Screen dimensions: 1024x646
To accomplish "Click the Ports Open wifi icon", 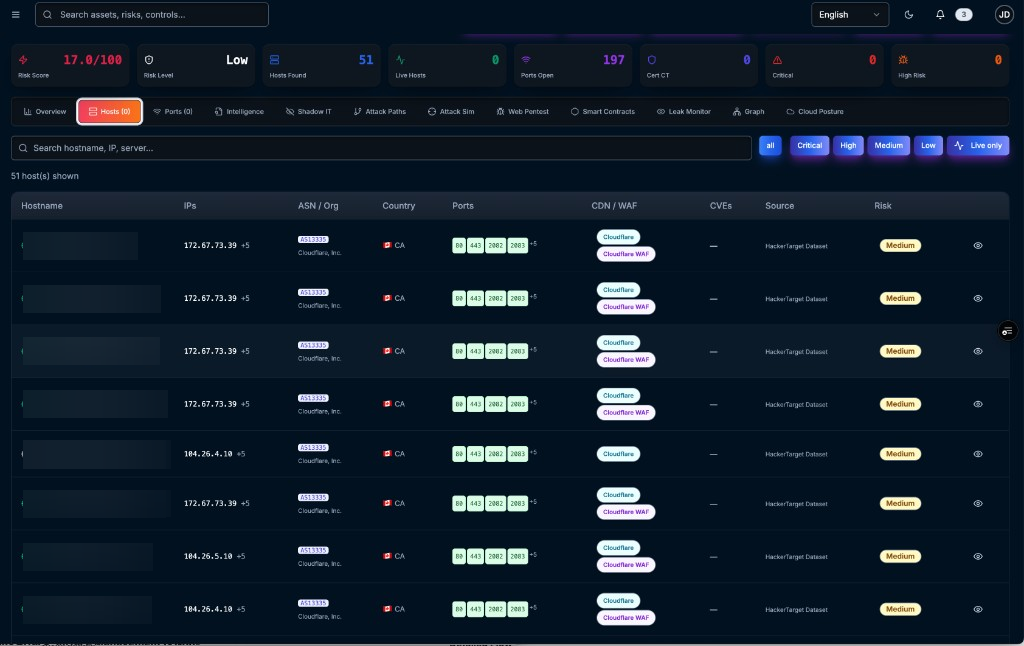I will [526, 60].
